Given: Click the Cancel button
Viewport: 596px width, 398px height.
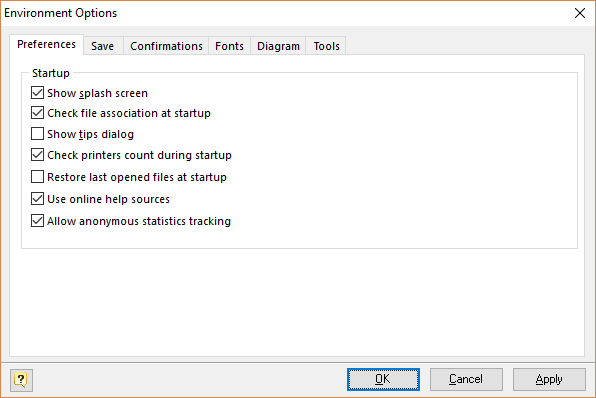Looking at the screenshot, I should coord(466,379).
